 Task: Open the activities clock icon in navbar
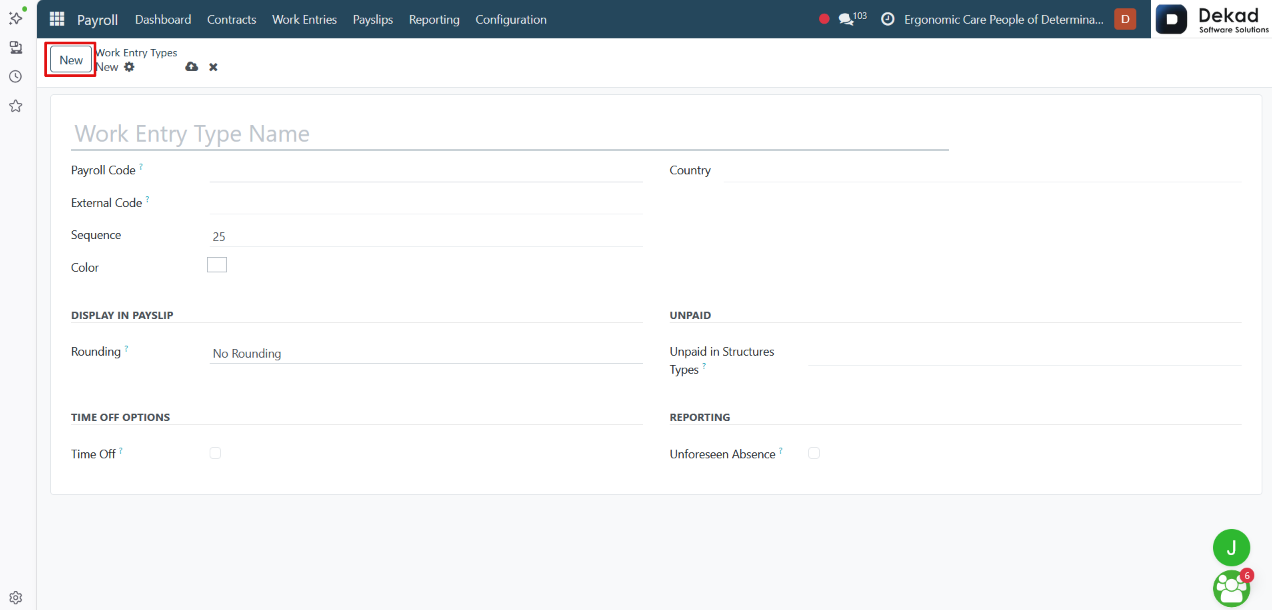click(887, 19)
